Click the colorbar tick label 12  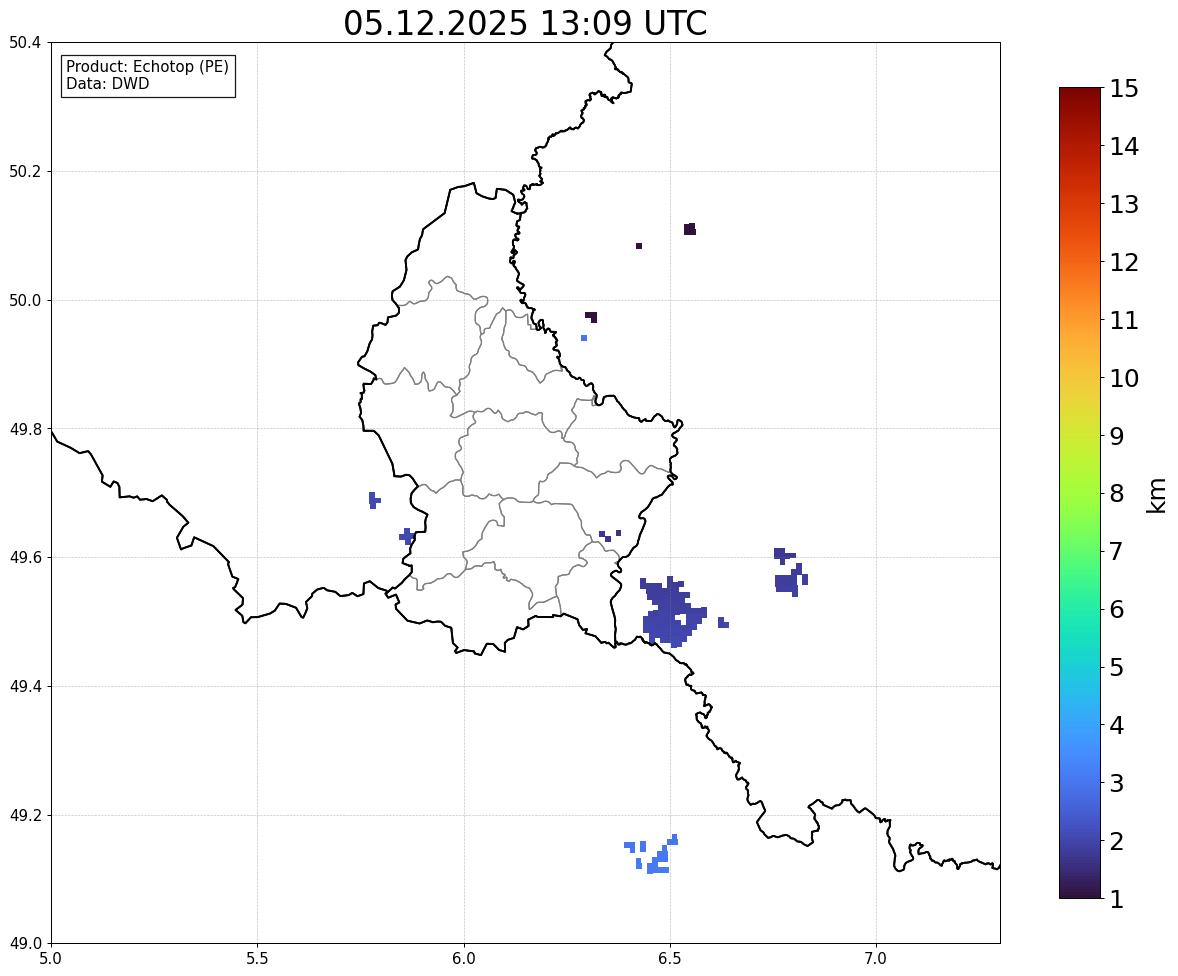(x=1124, y=262)
